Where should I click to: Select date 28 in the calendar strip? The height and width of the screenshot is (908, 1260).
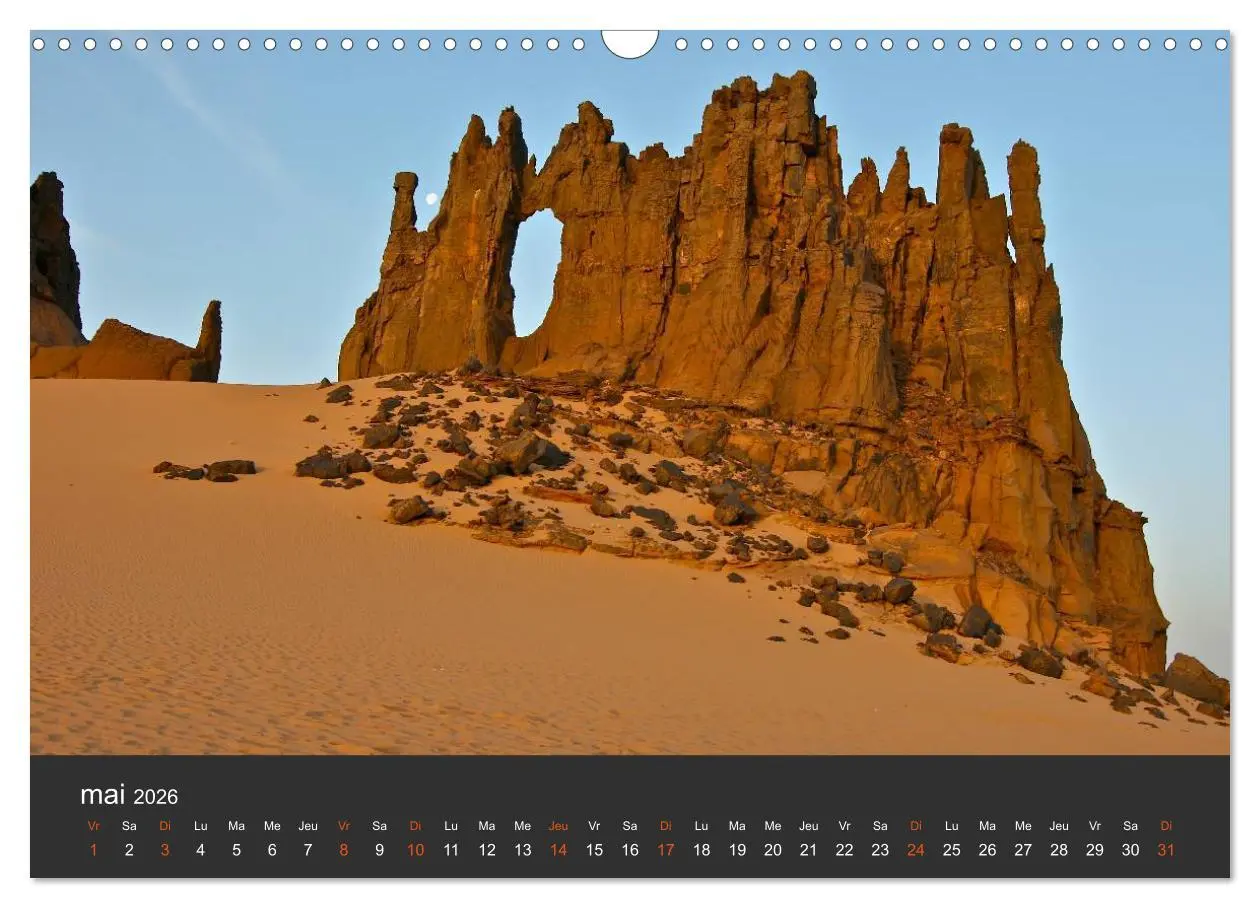pyautogui.click(x=1059, y=850)
